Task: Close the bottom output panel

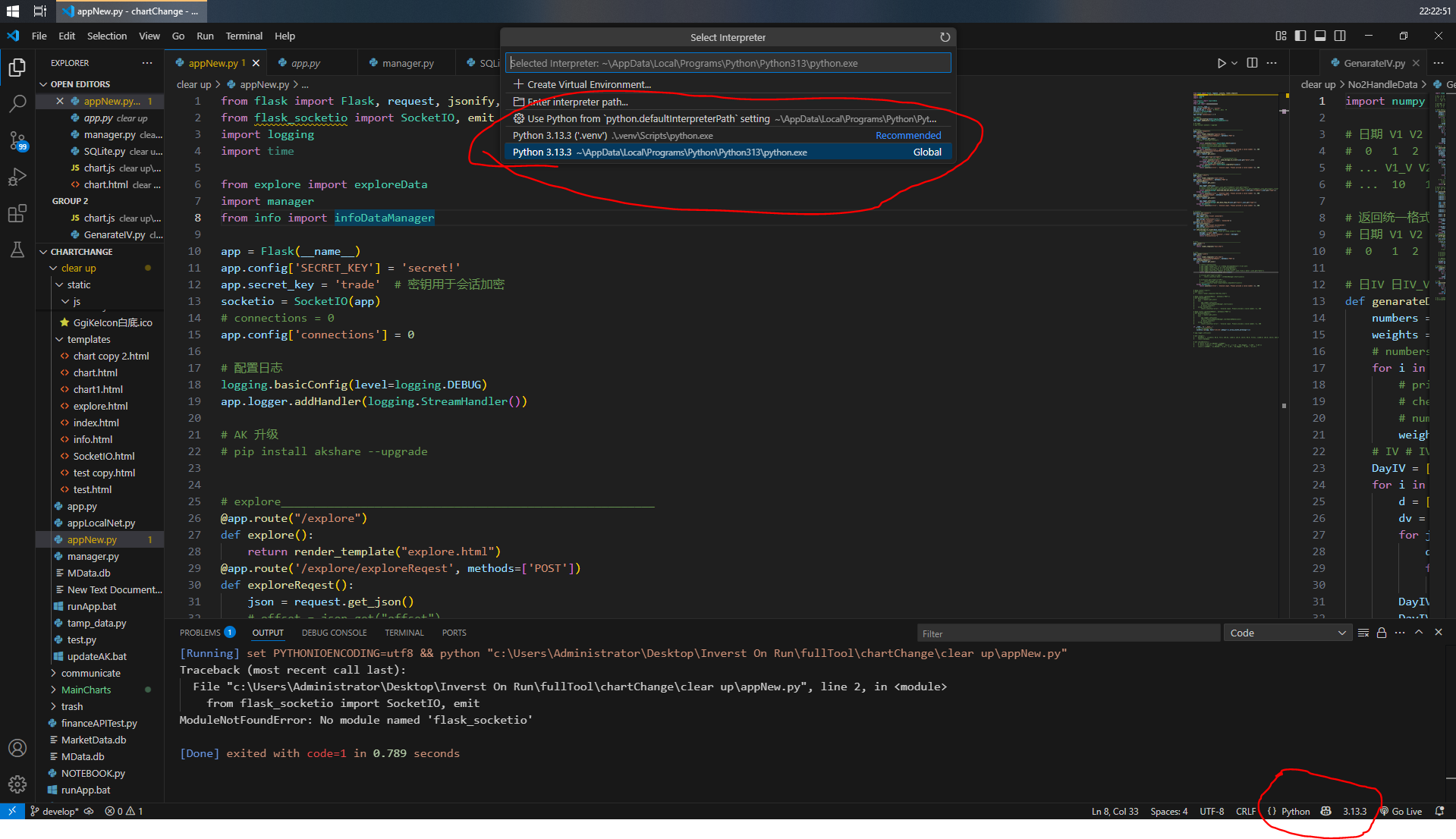Action: coord(1439,633)
